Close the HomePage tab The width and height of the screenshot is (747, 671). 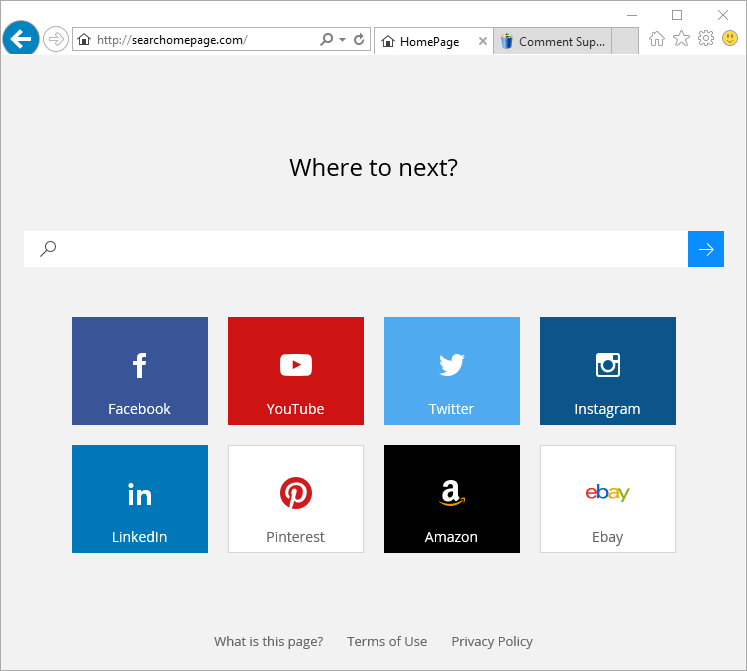[483, 41]
